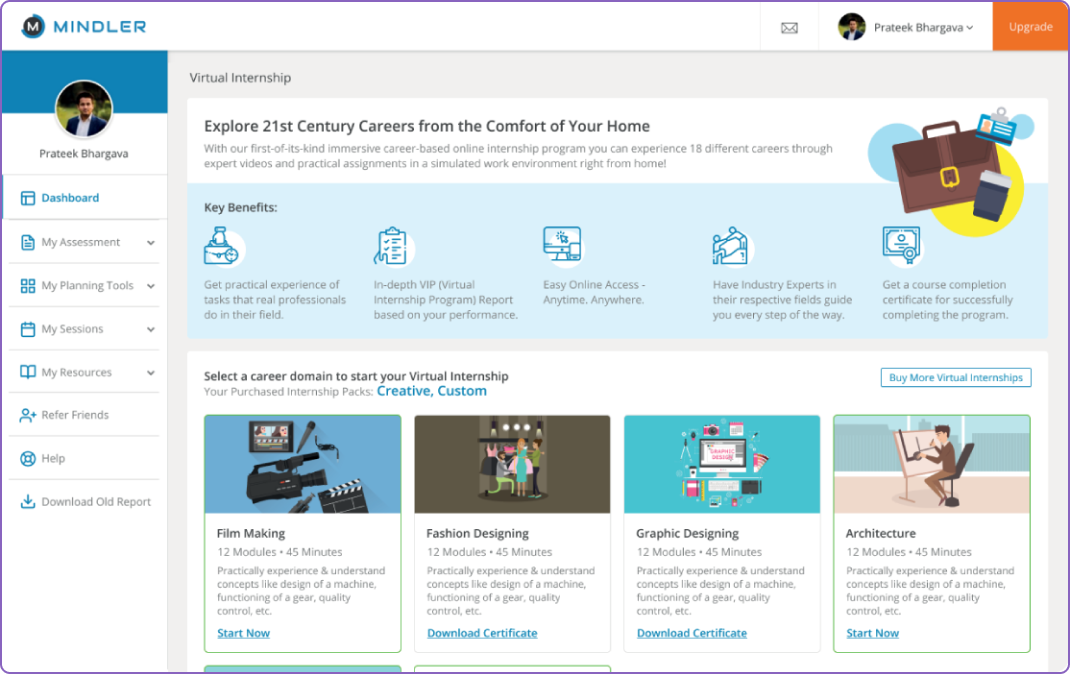Open the Graphic Designing card thumbnail
The image size is (1070, 674).
point(722,464)
